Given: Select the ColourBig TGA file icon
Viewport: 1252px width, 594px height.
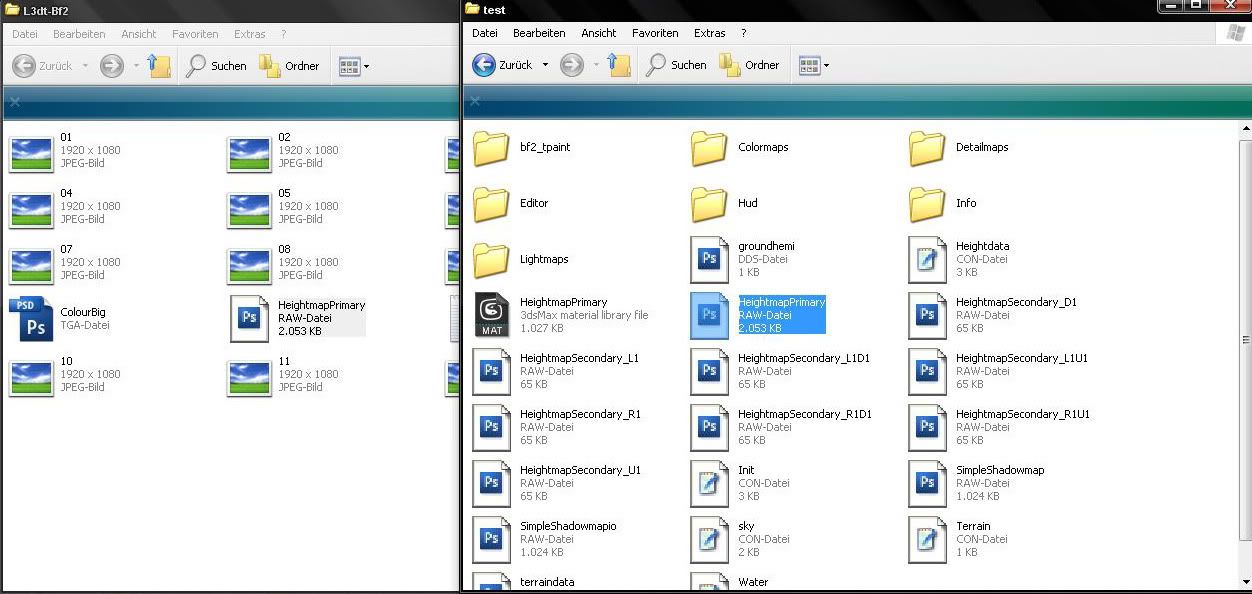Looking at the screenshot, I should 30,319.
